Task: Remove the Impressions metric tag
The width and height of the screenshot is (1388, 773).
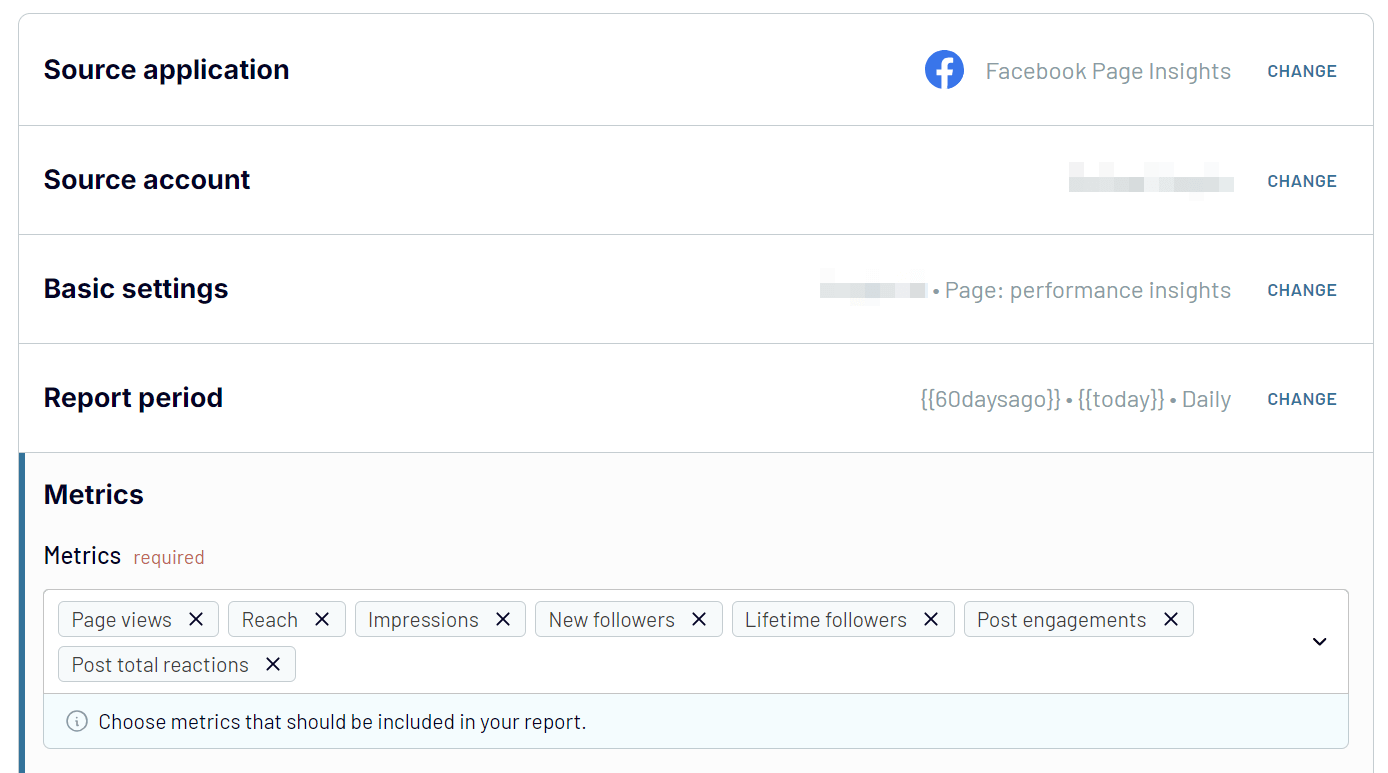Action: pos(503,620)
